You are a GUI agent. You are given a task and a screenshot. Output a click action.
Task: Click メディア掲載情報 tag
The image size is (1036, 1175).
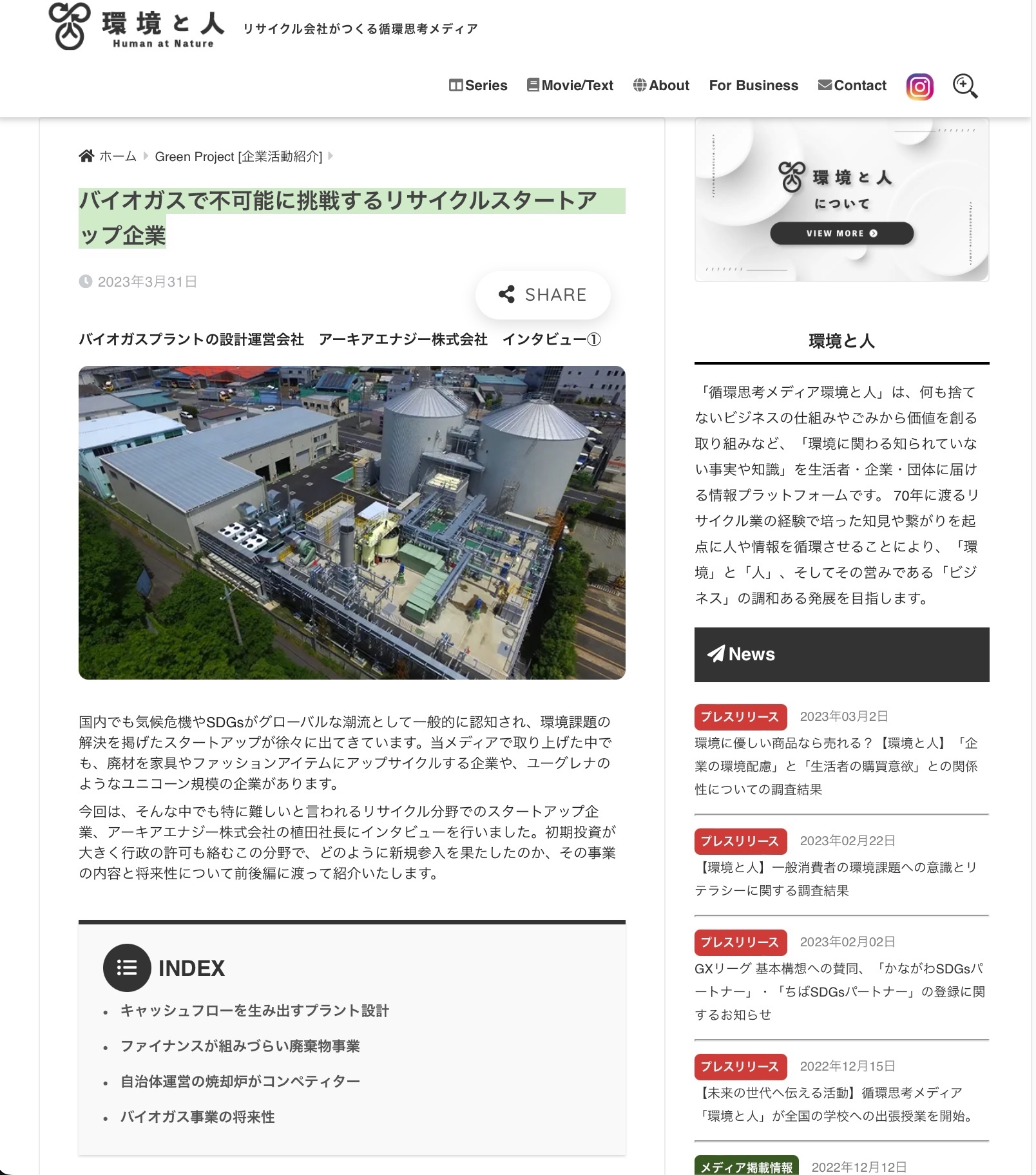[747, 1166]
